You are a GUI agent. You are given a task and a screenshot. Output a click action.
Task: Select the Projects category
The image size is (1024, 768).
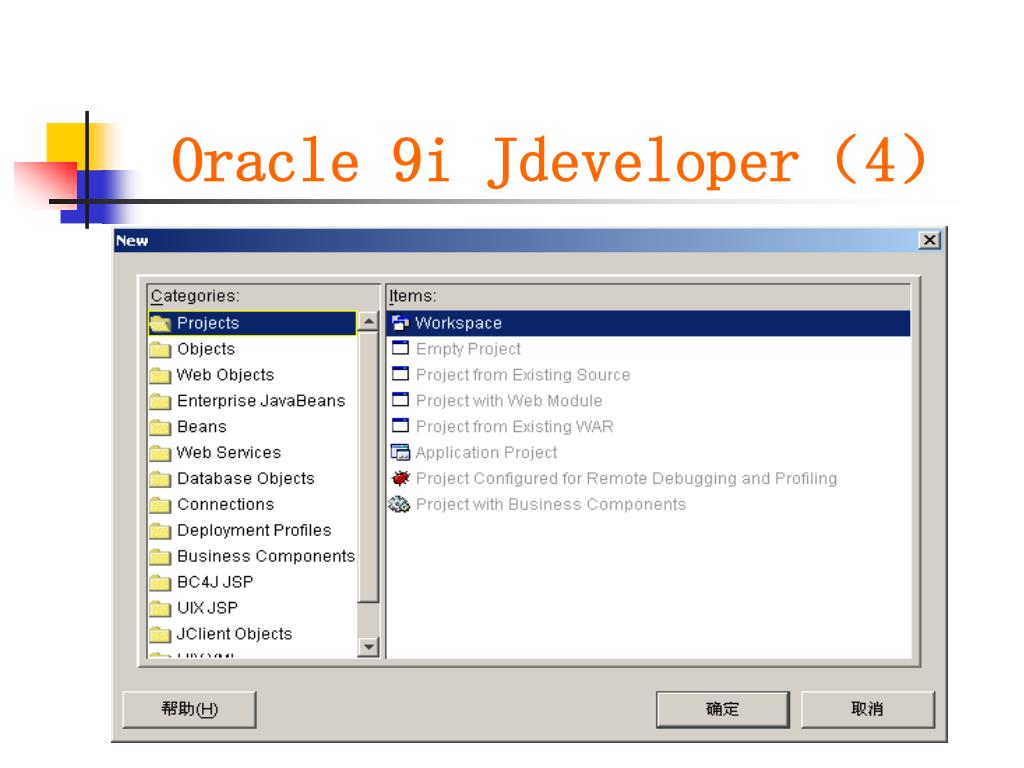coord(253,323)
